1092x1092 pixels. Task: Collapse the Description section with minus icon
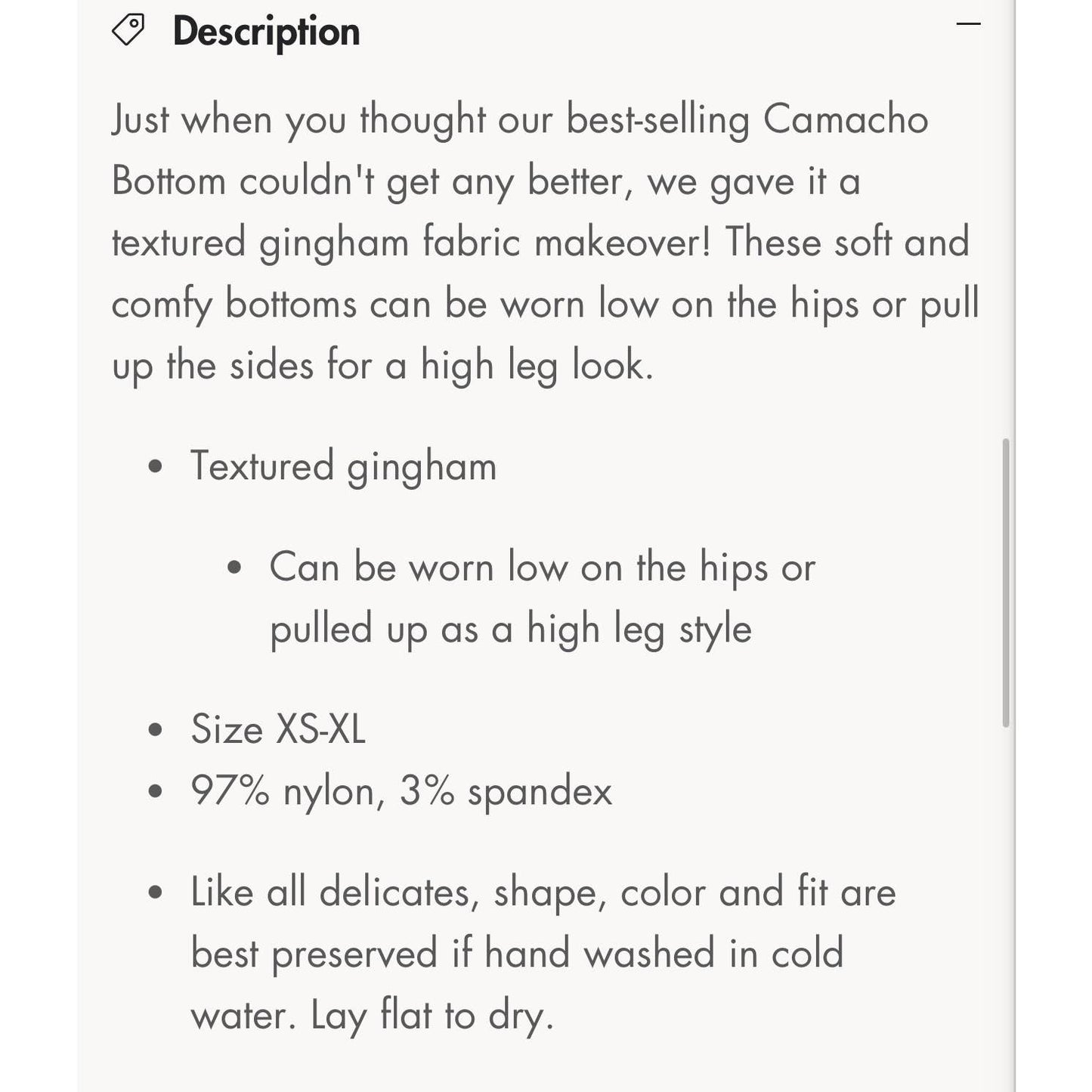click(968, 24)
